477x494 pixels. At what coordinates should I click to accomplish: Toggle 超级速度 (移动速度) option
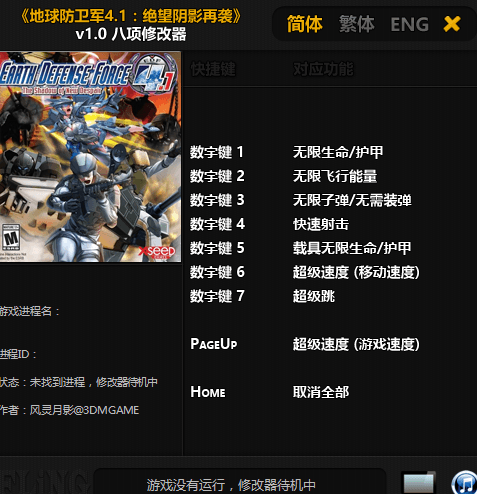click(356, 272)
